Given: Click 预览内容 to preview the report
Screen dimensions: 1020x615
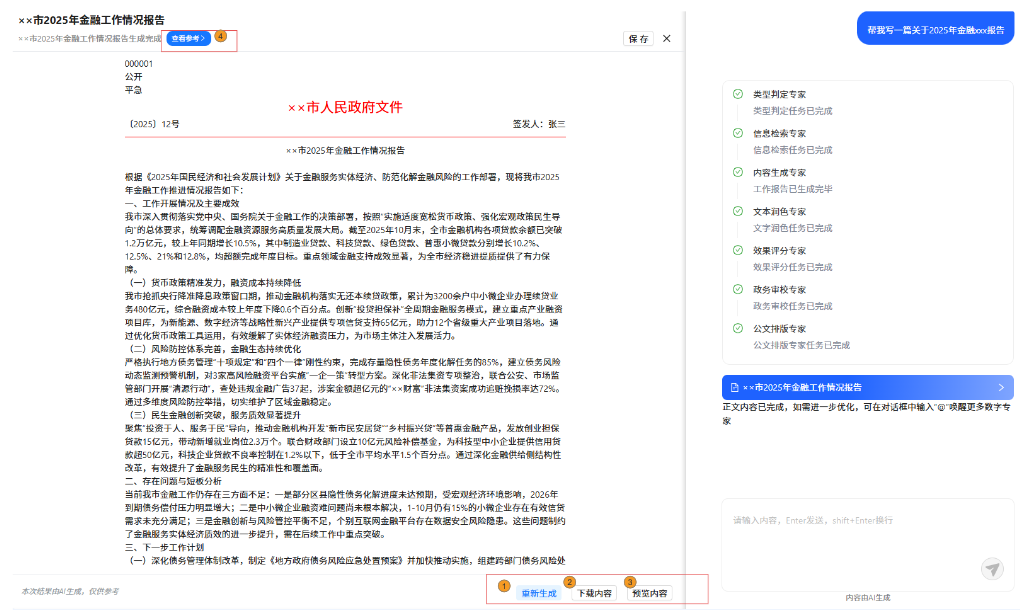Looking at the screenshot, I should [x=650, y=593].
